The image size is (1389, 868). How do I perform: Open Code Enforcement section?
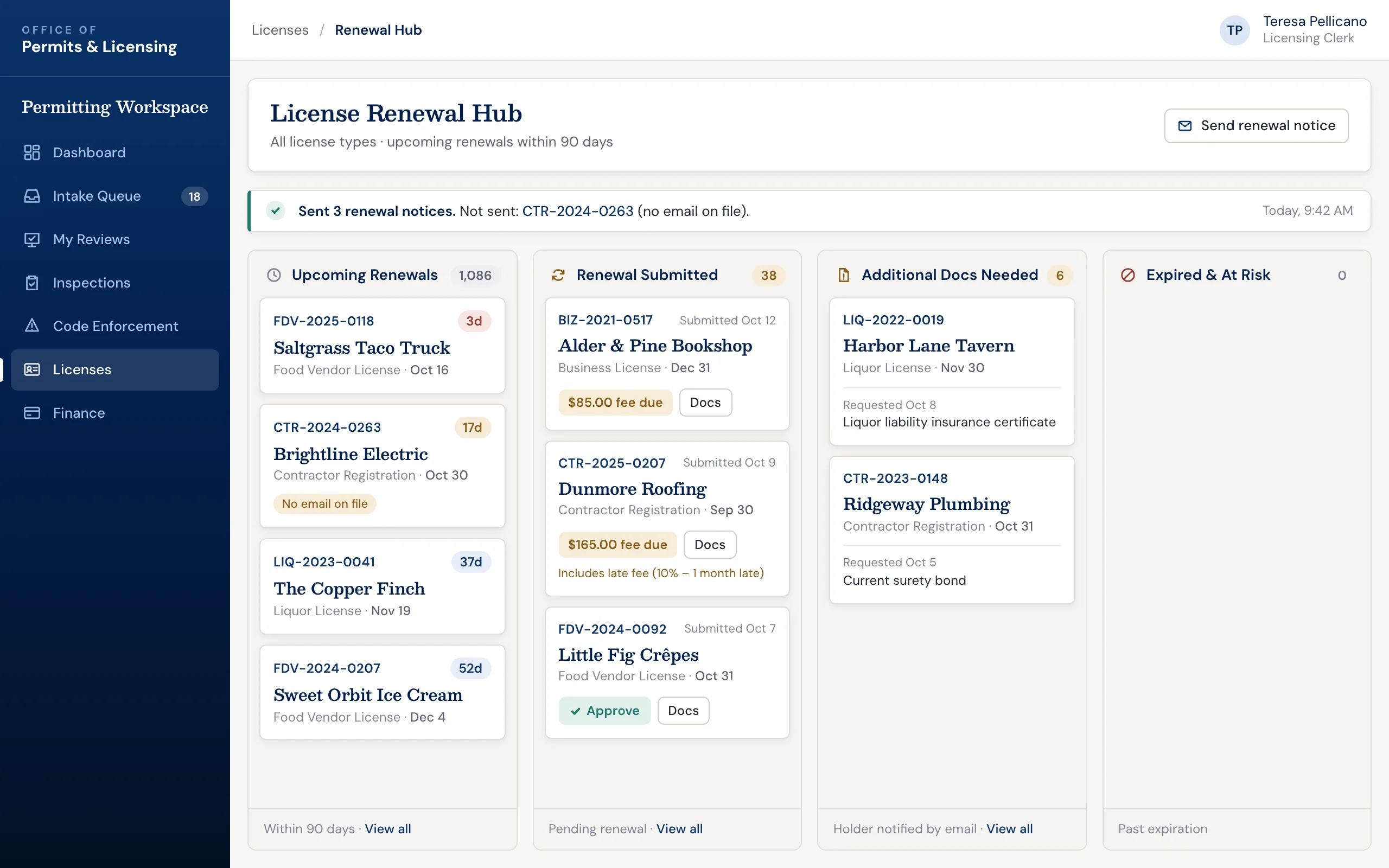point(115,326)
